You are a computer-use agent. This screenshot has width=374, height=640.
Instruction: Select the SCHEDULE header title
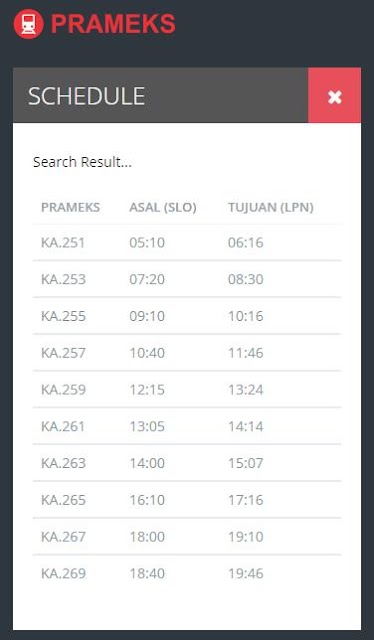[86, 96]
